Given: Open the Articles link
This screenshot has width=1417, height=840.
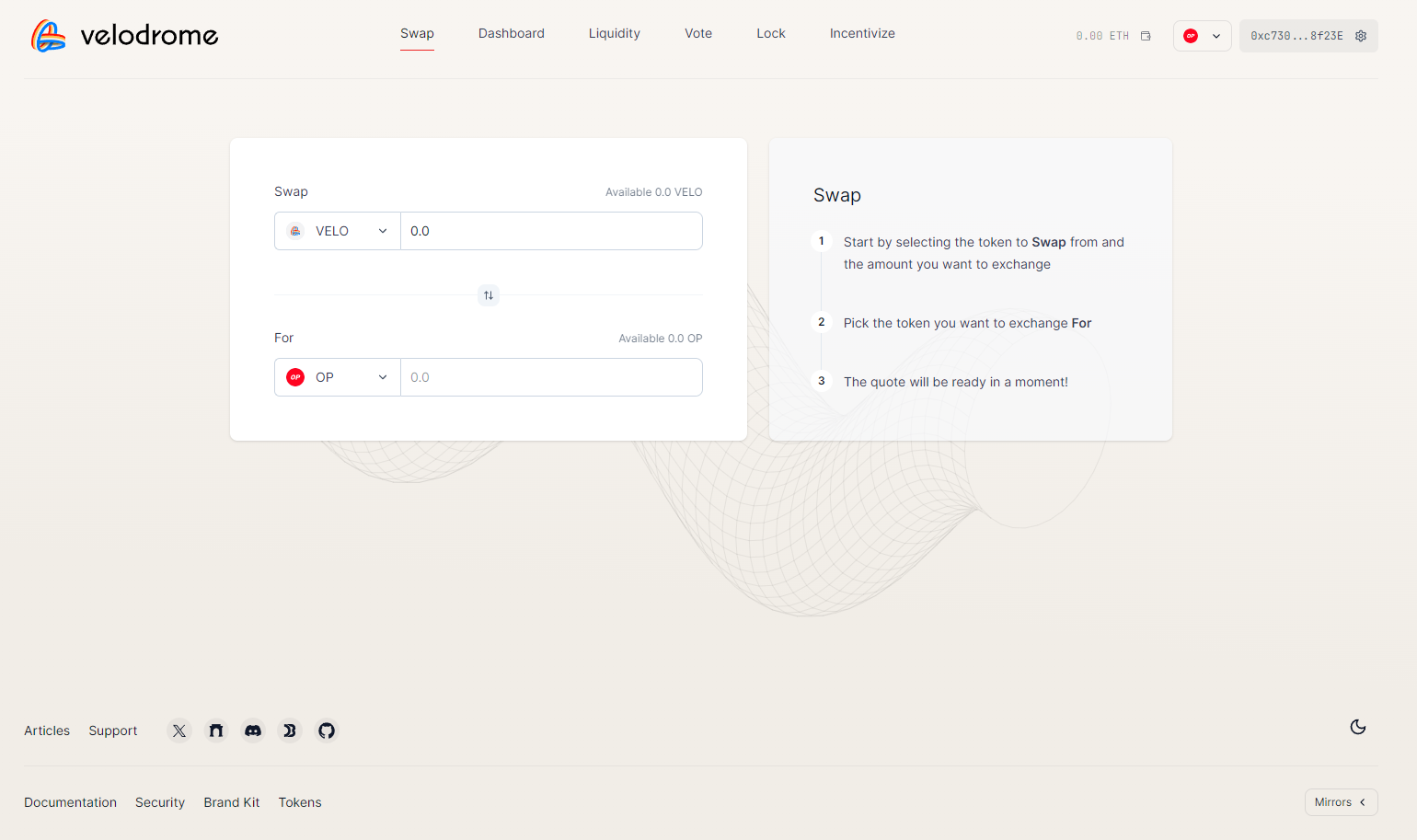Looking at the screenshot, I should point(47,731).
